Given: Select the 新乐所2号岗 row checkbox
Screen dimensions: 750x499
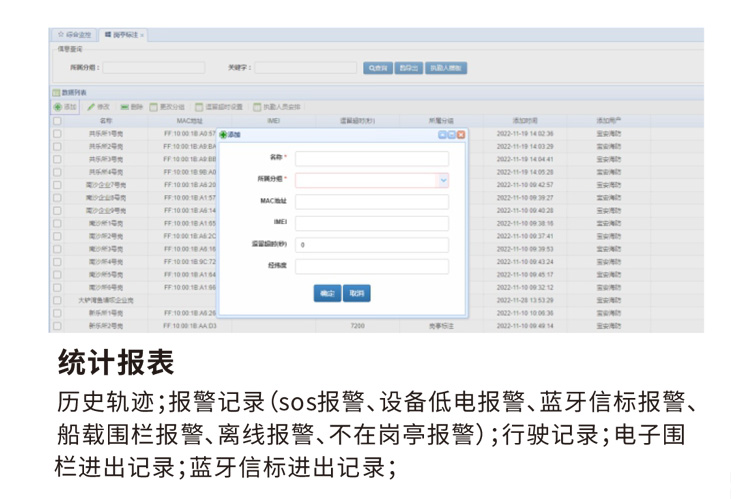Looking at the screenshot, I should pyautogui.click(x=57, y=326).
